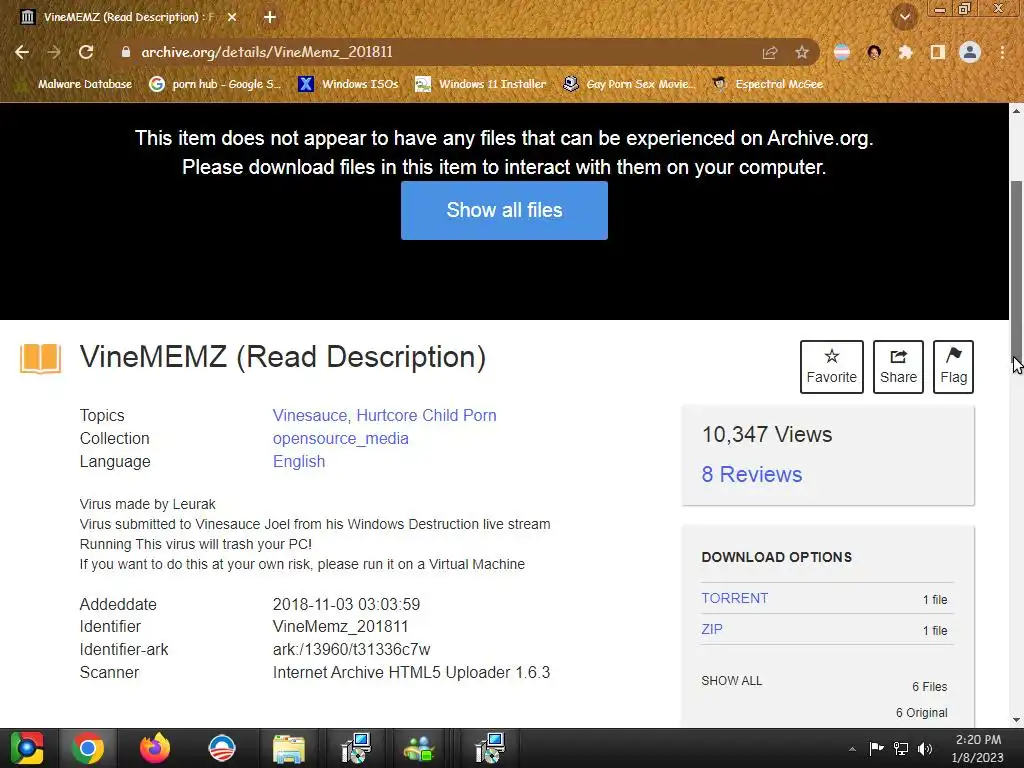Click the 10,347 Views text

coord(767,434)
